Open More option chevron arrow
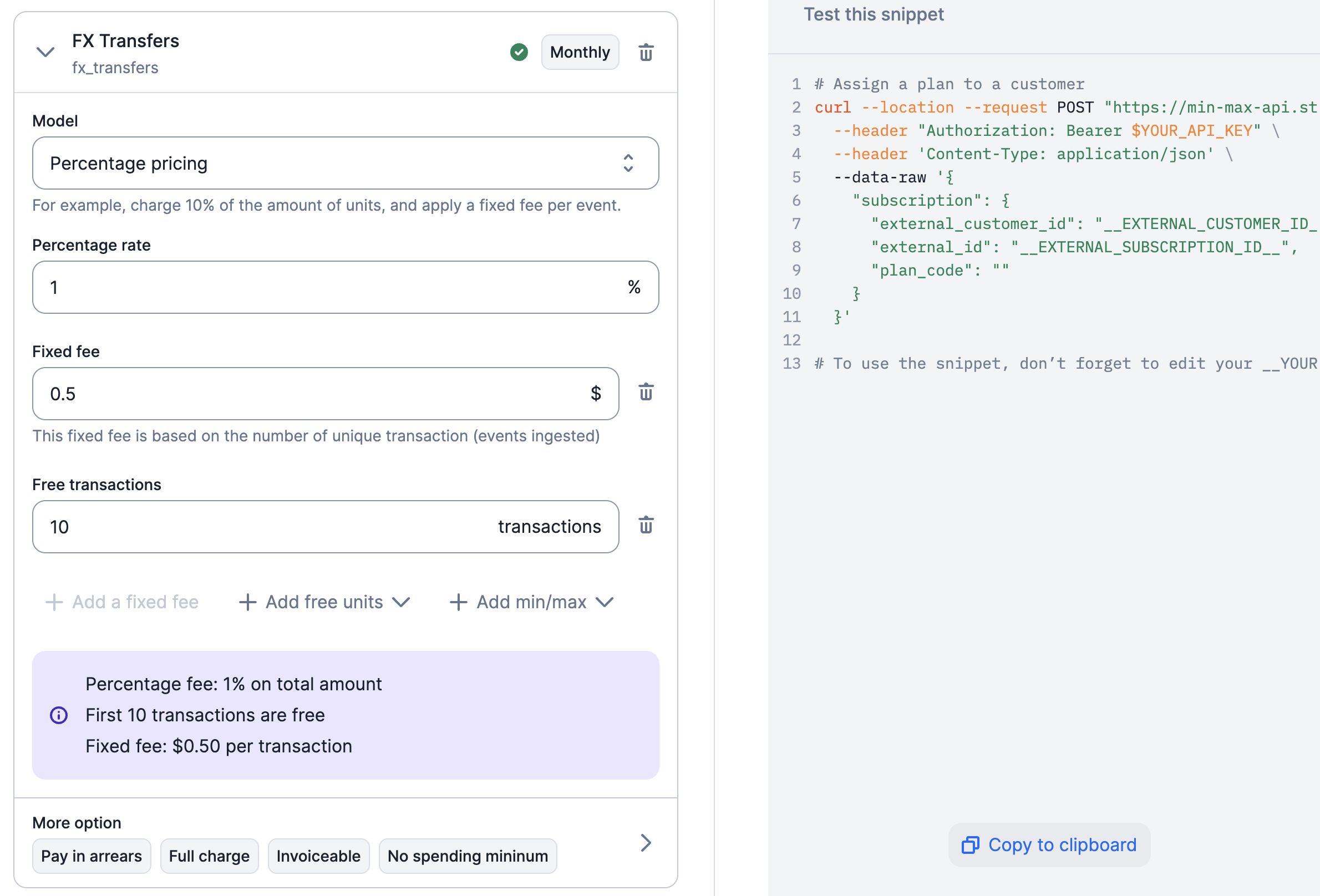This screenshot has height=896, width=1320. [646, 843]
